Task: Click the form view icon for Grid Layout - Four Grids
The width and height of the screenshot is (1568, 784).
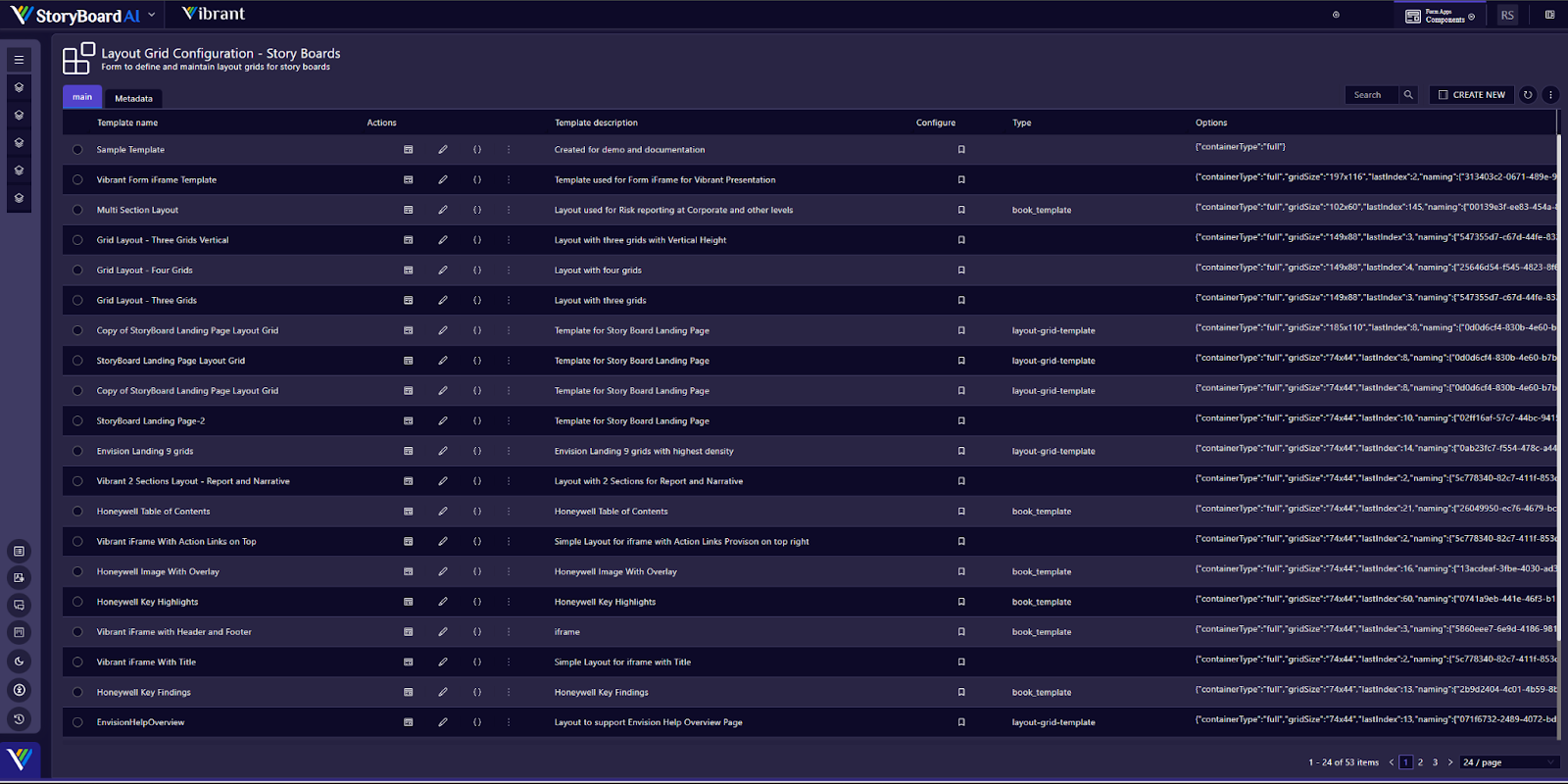Action: pyautogui.click(x=409, y=270)
